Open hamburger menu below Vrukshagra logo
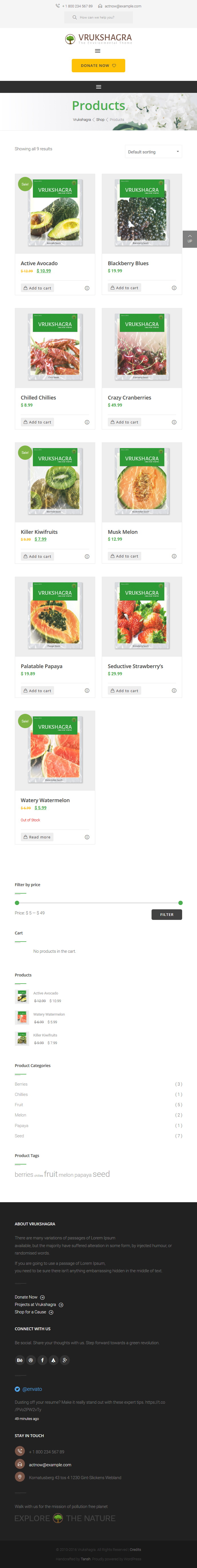Image resolution: width=197 pixels, height=1568 pixels. point(97,51)
